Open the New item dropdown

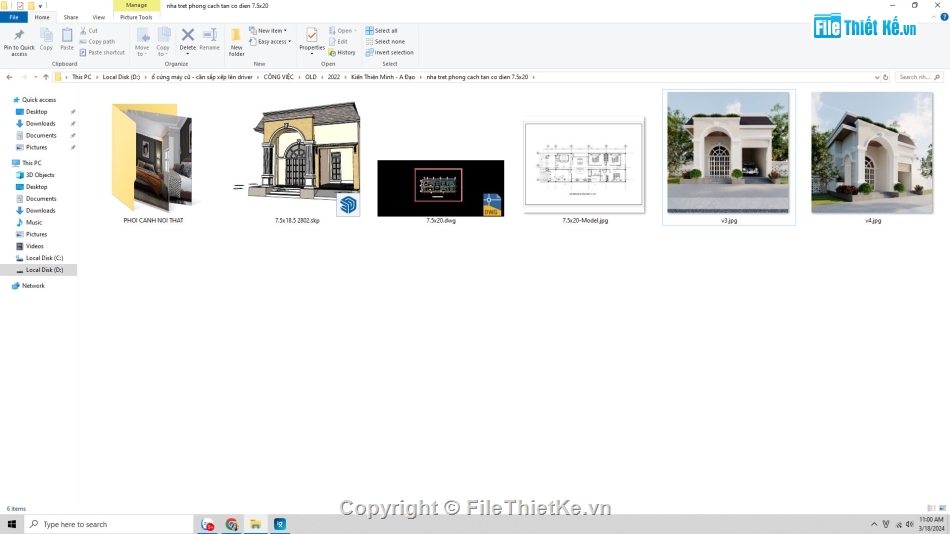point(268,30)
